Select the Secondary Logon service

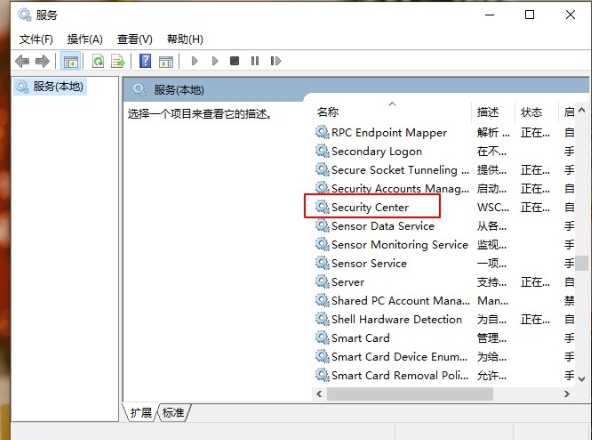(x=376, y=151)
